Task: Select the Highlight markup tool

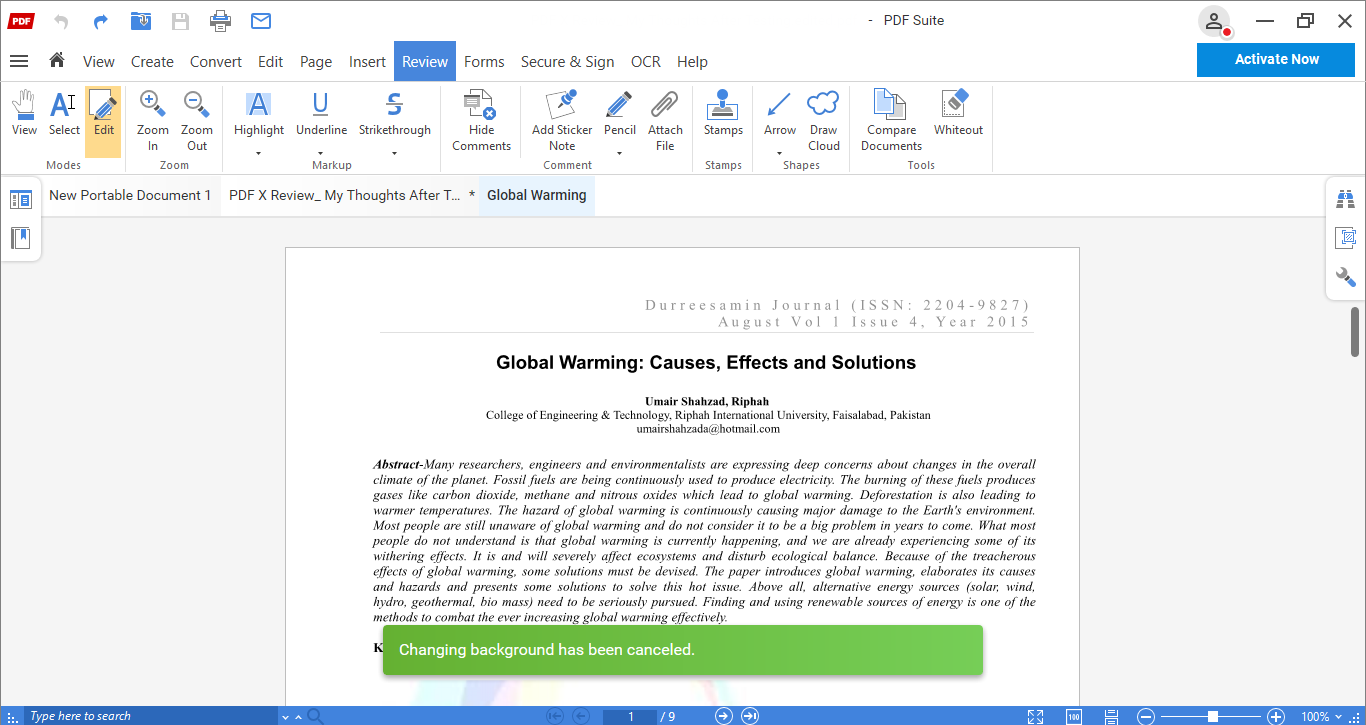Action: (258, 115)
